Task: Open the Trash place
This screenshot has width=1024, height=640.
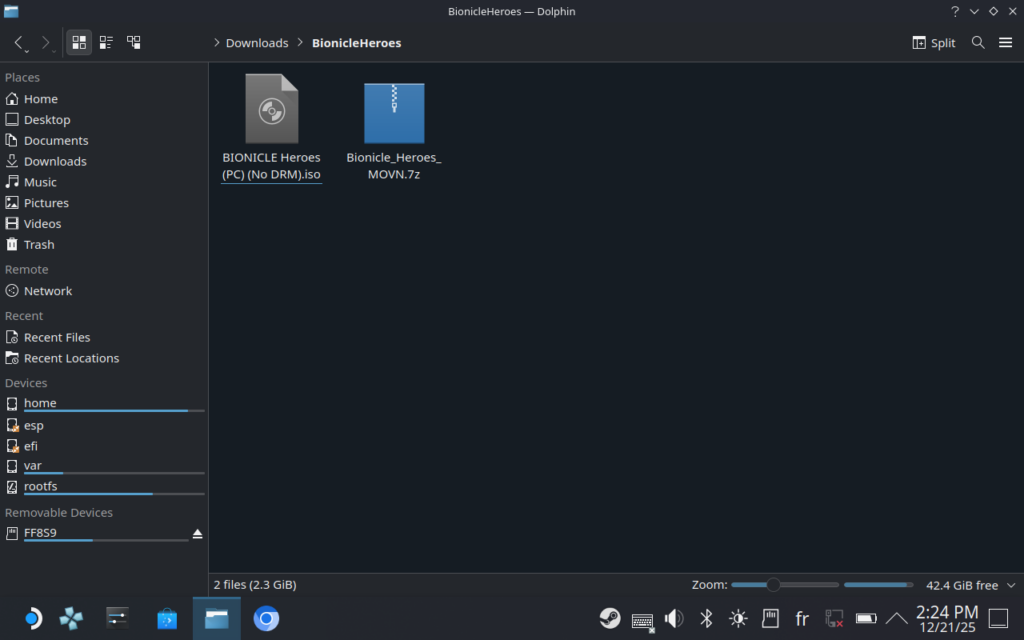Action: point(39,245)
